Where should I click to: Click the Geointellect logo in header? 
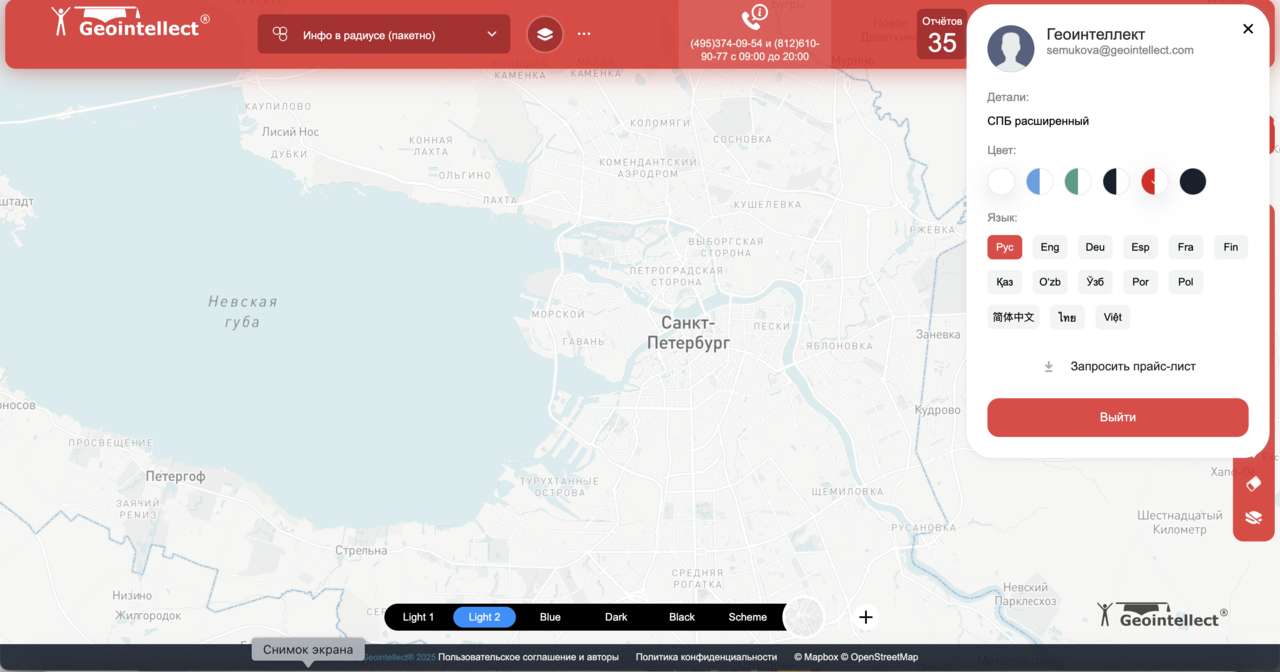131,22
